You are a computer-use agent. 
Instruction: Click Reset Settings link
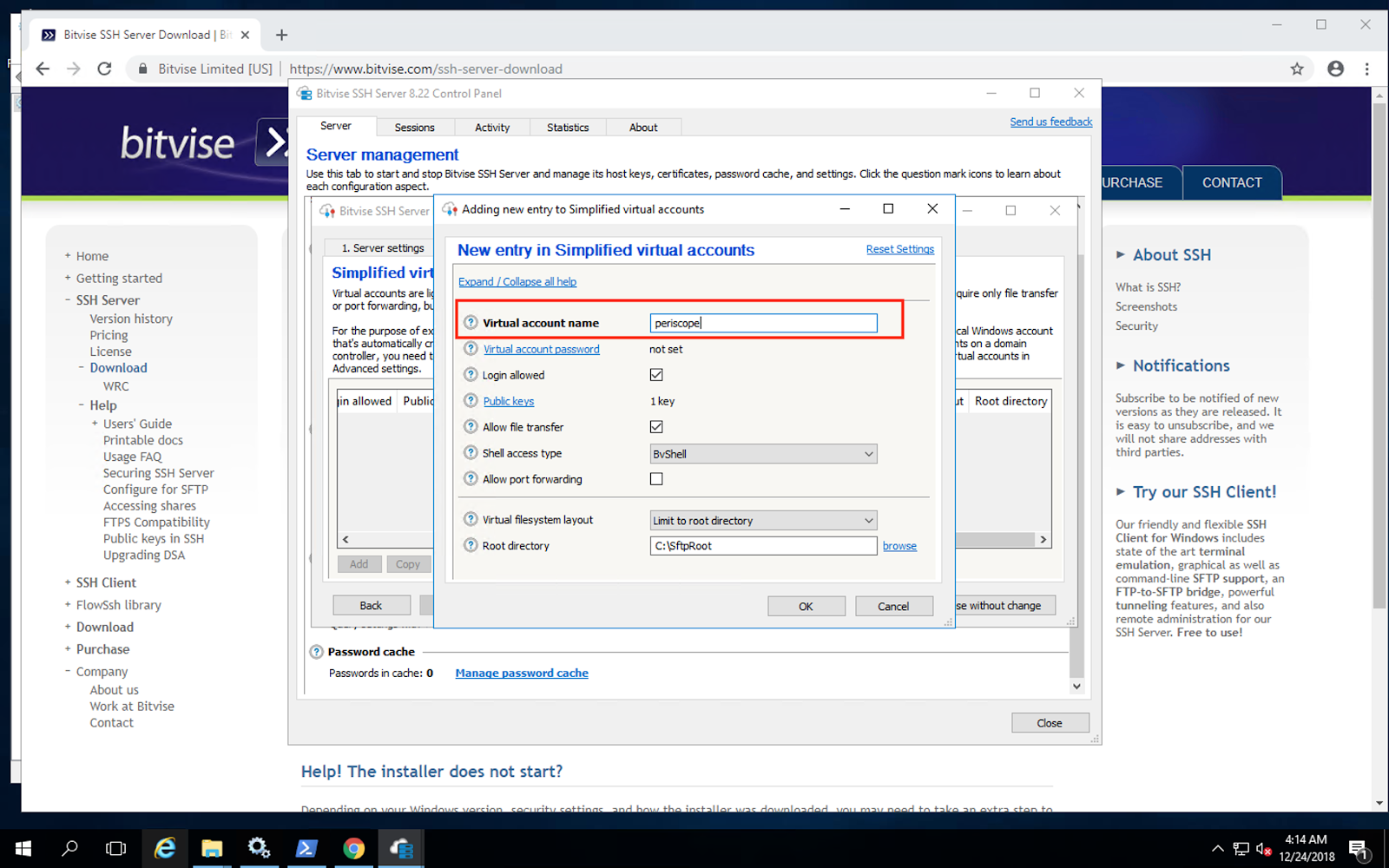tap(900, 249)
